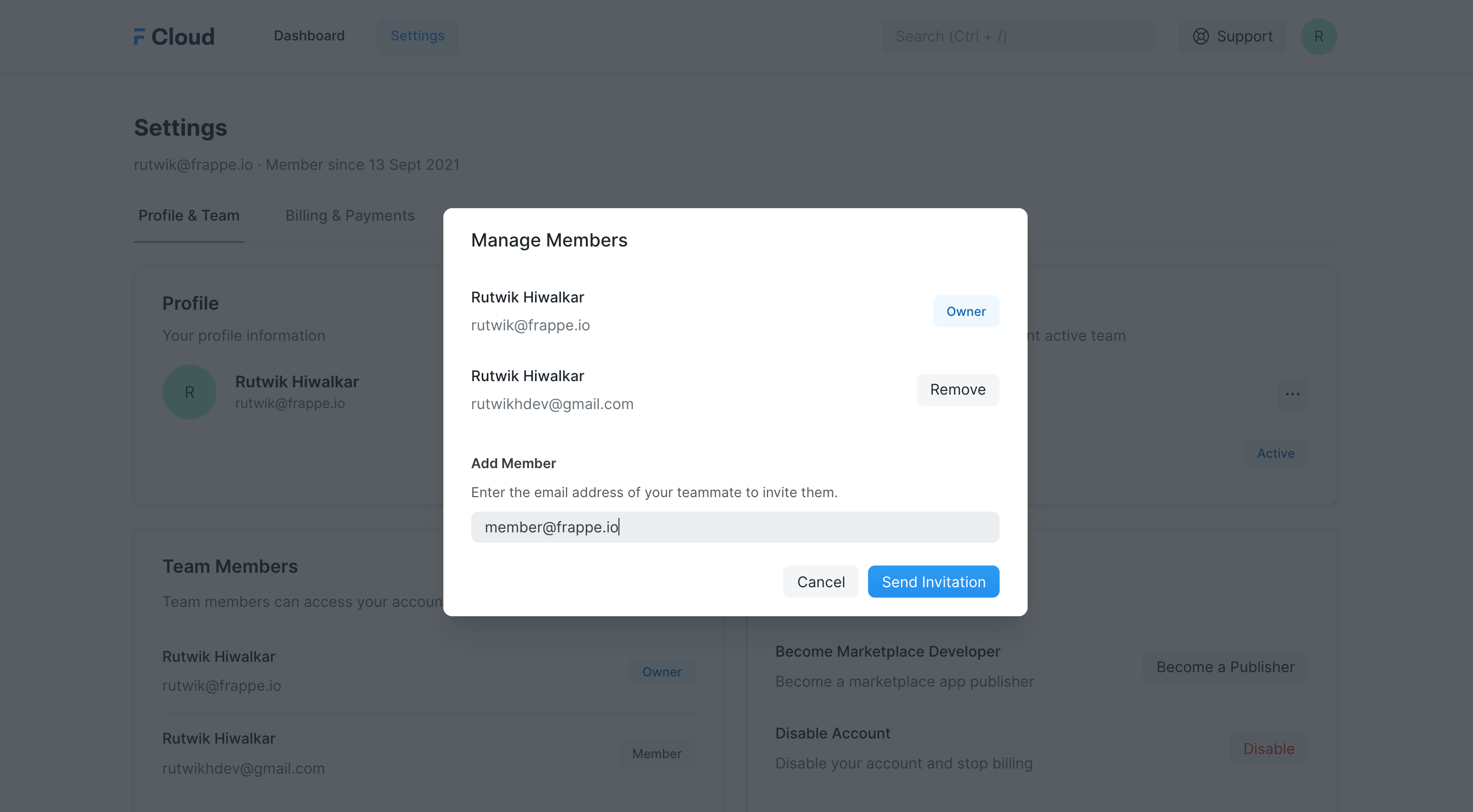The height and width of the screenshot is (812, 1473).
Task: Click the large profile avatar circle
Action: (189, 392)
